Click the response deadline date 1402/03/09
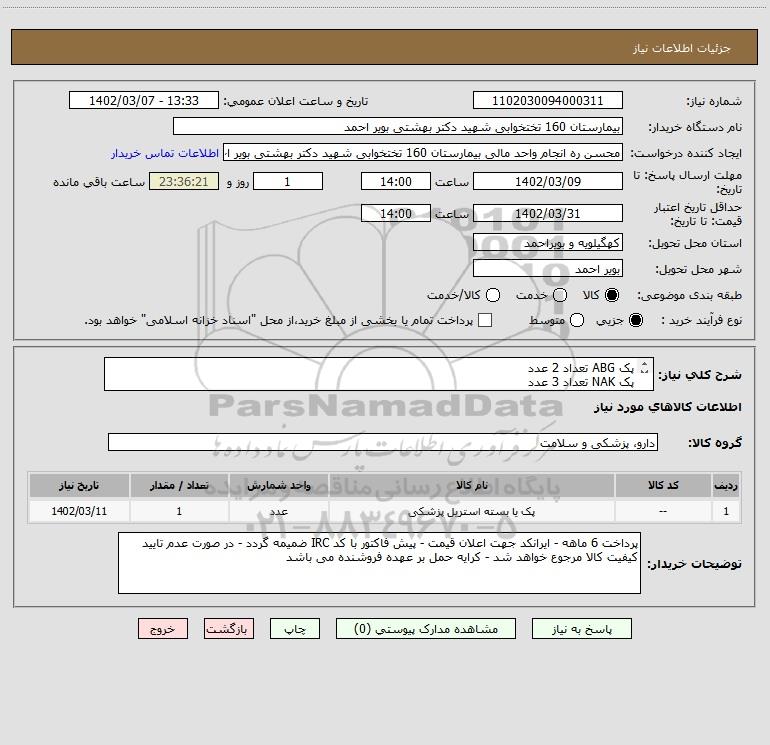Screen dimensions: 770x745 [x=548, y=181]
